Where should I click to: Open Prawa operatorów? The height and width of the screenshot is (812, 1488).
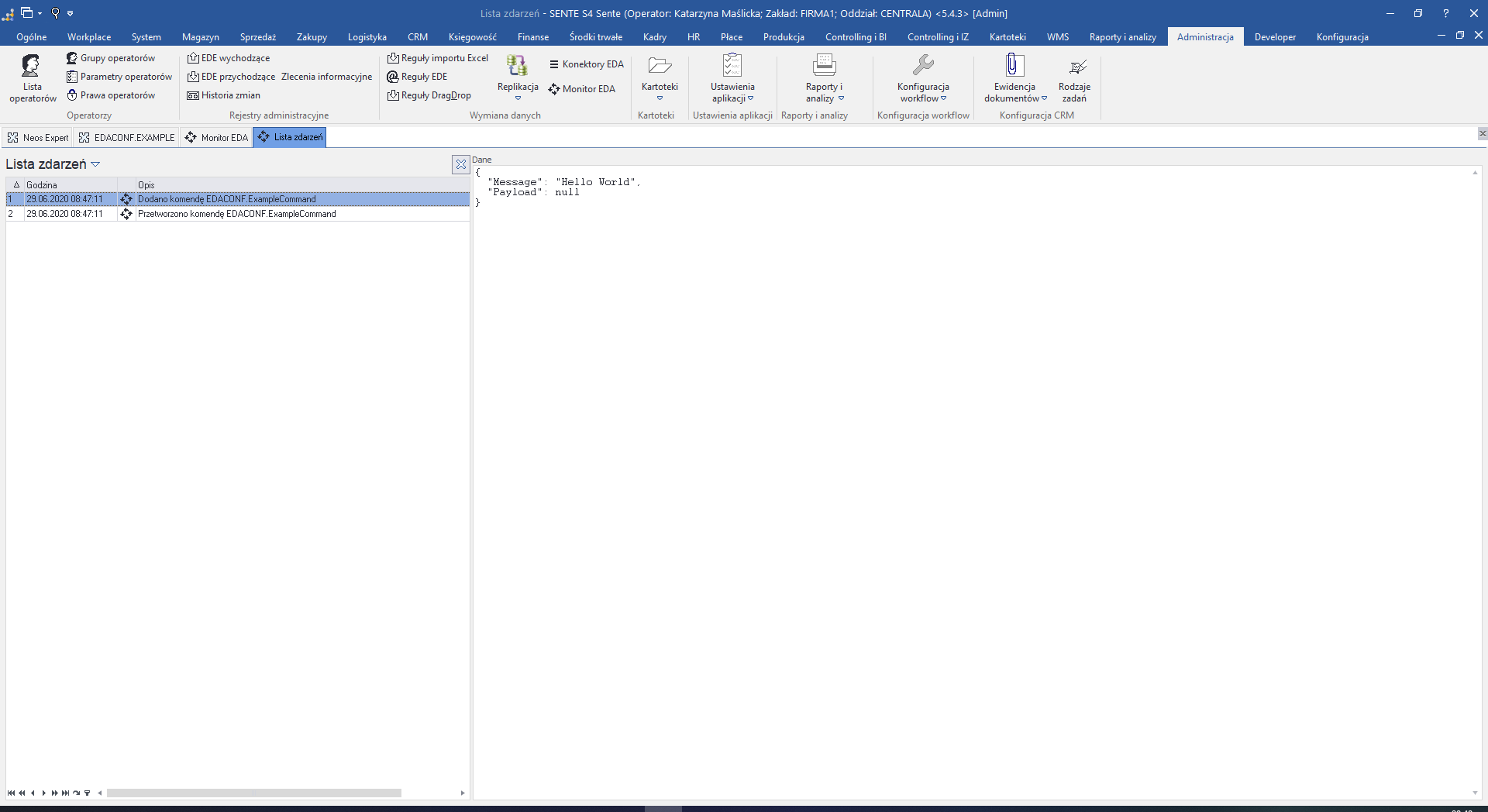(x=111, y=95)
